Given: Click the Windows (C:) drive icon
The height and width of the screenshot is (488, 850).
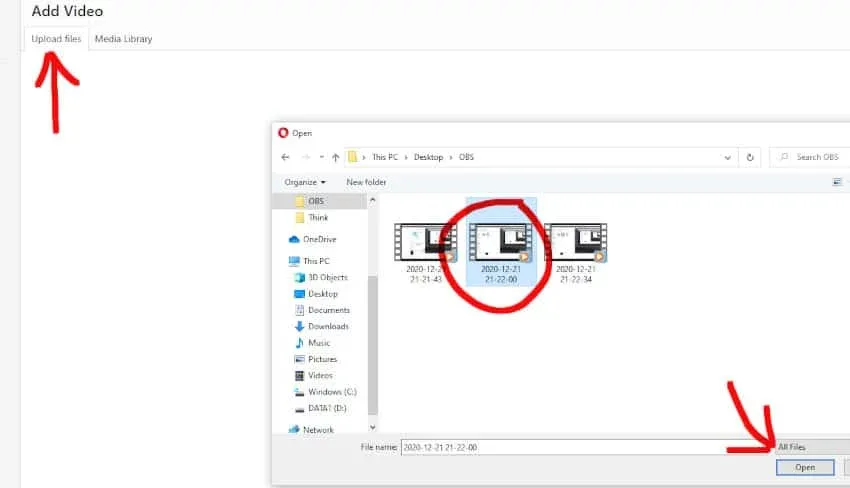Looking at the screenshot, I should tap(299, 392).
